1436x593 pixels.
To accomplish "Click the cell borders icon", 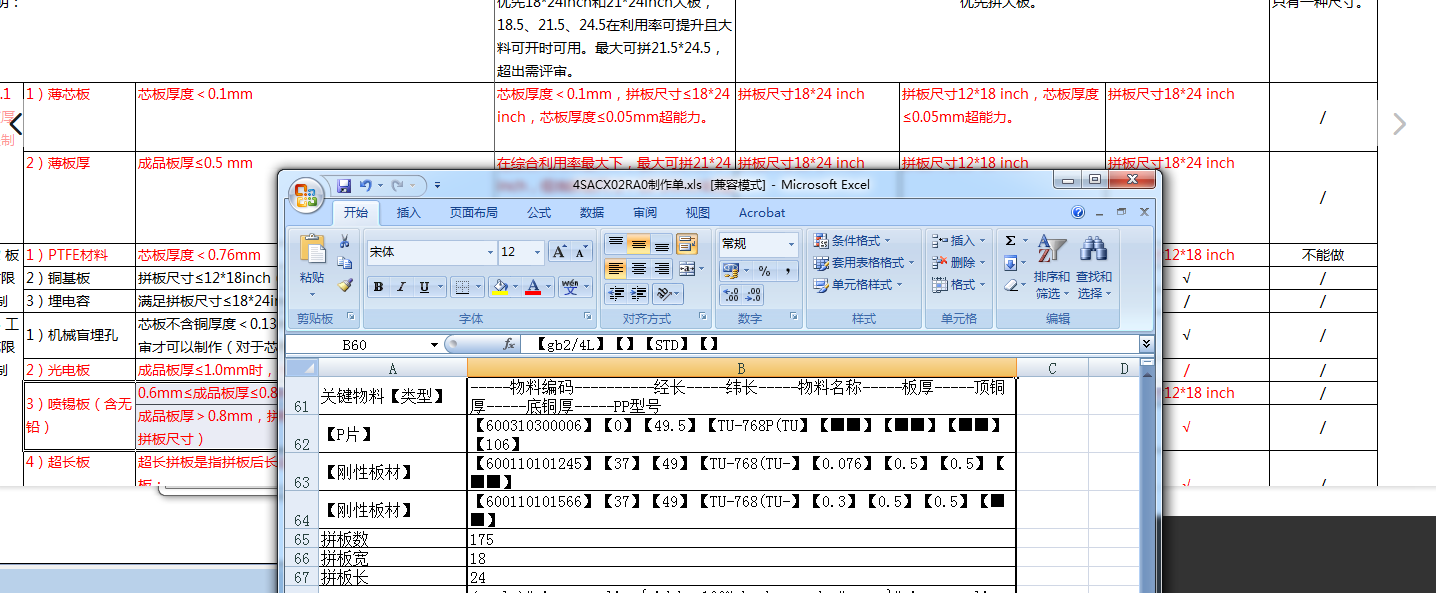I will tap(462, 287).
